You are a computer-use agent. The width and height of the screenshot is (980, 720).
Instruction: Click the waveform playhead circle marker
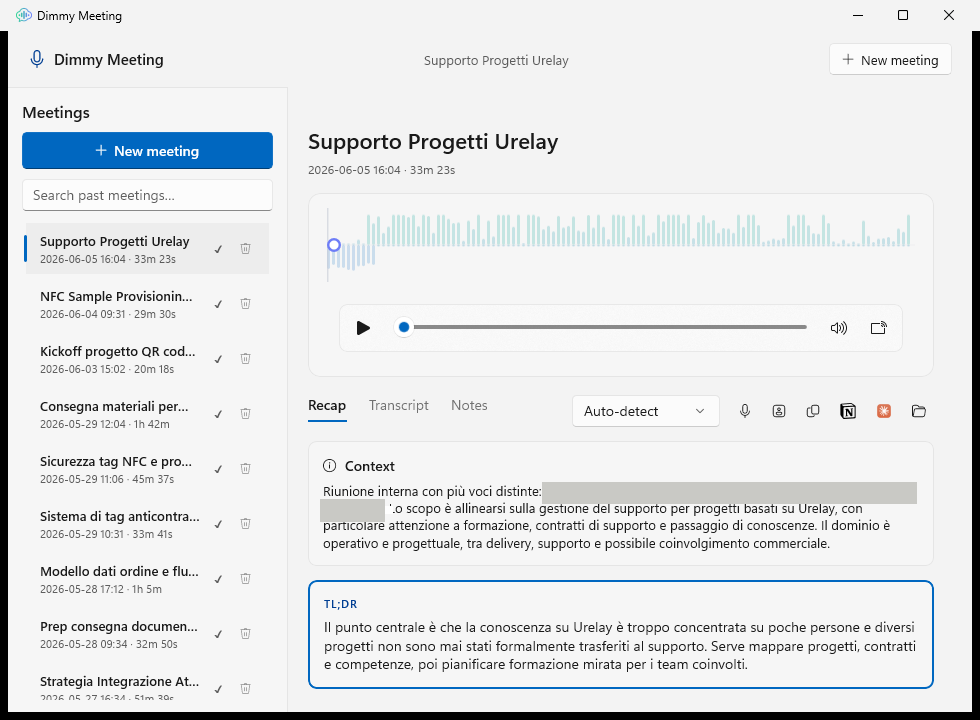tap(334, 245)
